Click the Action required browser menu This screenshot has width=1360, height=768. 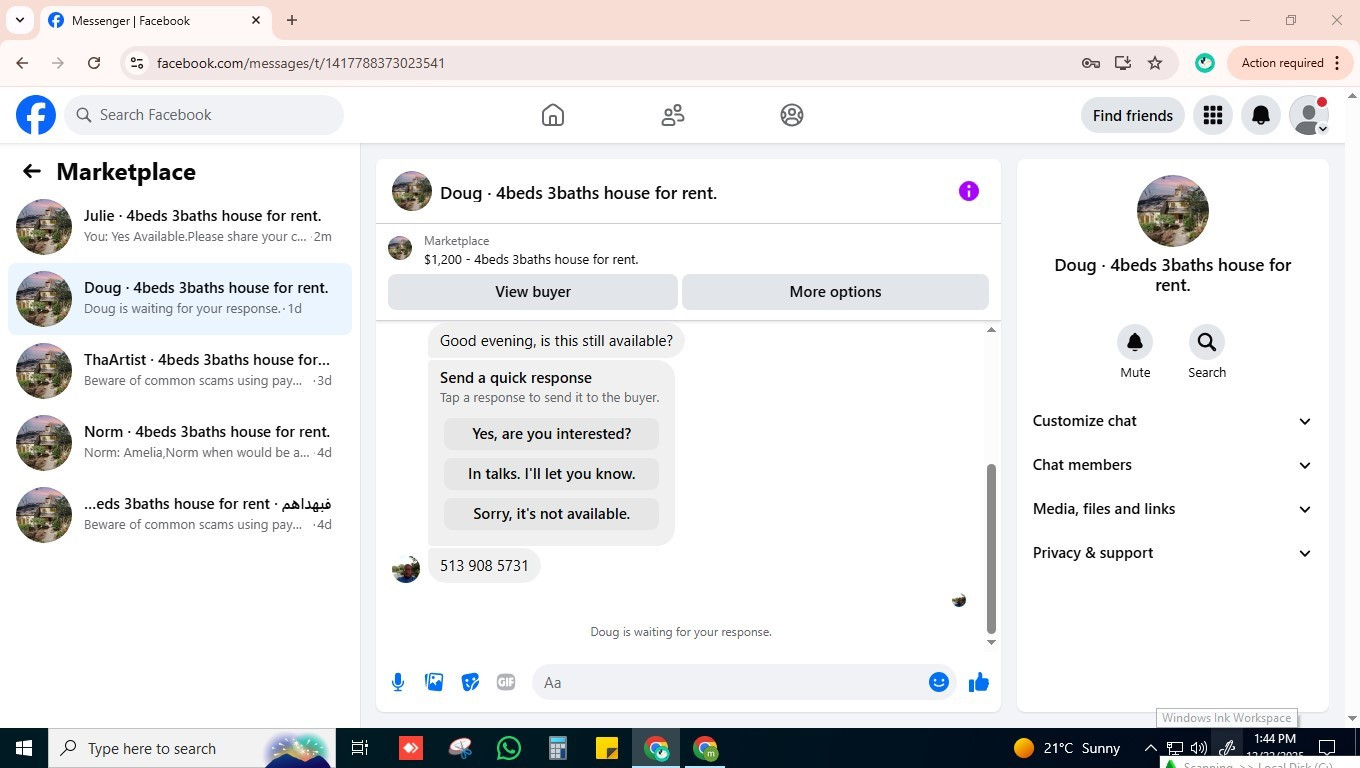coord(1291,63)
